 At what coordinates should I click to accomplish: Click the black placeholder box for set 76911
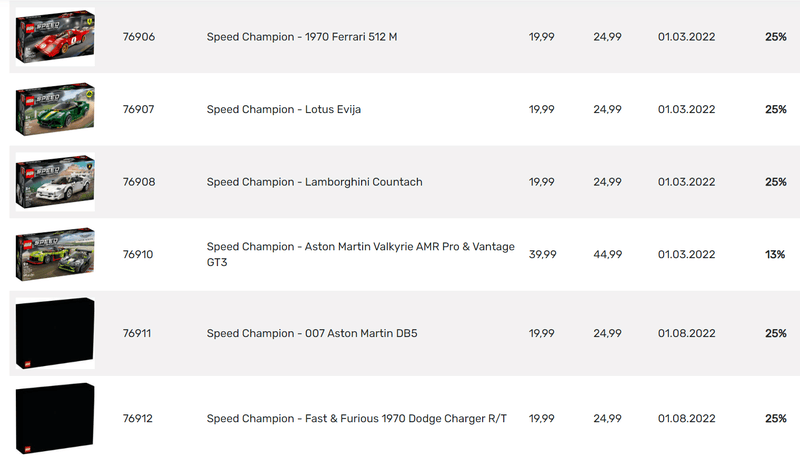pyautogui.click(x=55, y=333)
